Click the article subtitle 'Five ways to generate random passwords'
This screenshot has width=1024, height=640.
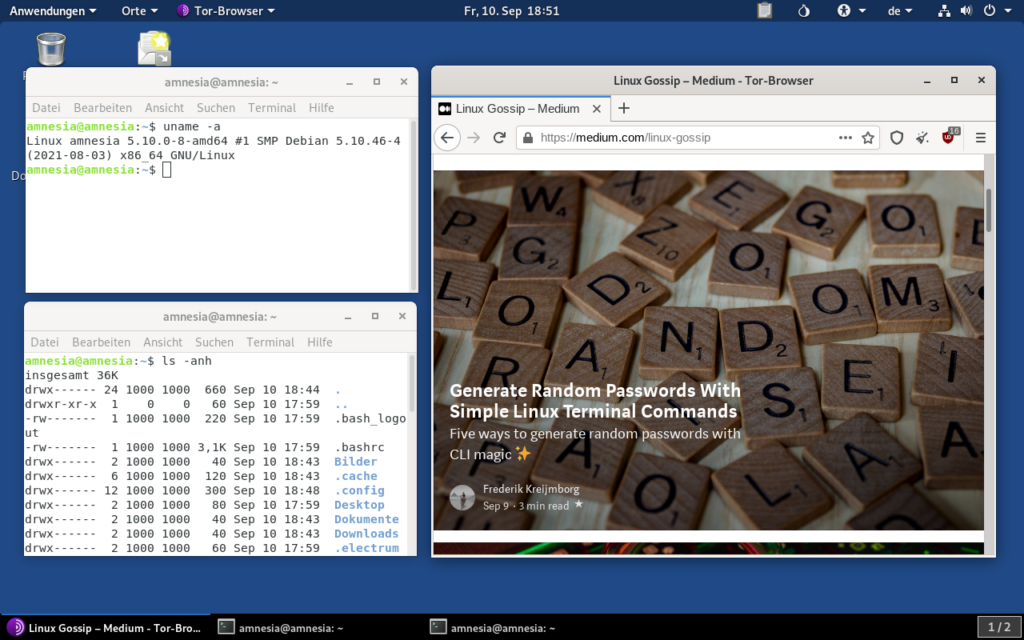[x=595, y=443]
